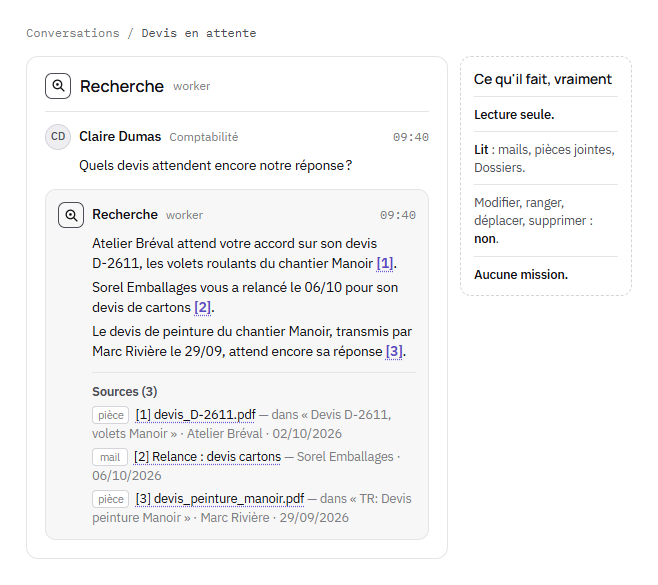Click the 'Lecture seule.' line
The width and height of the screenshot is (658, 585).
tap(514, 115)
